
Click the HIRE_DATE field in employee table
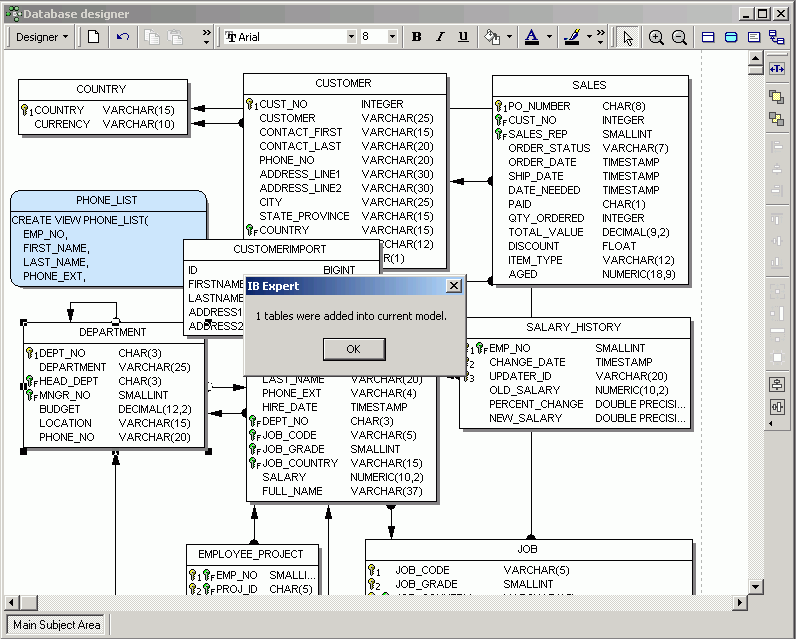[290, 407]
